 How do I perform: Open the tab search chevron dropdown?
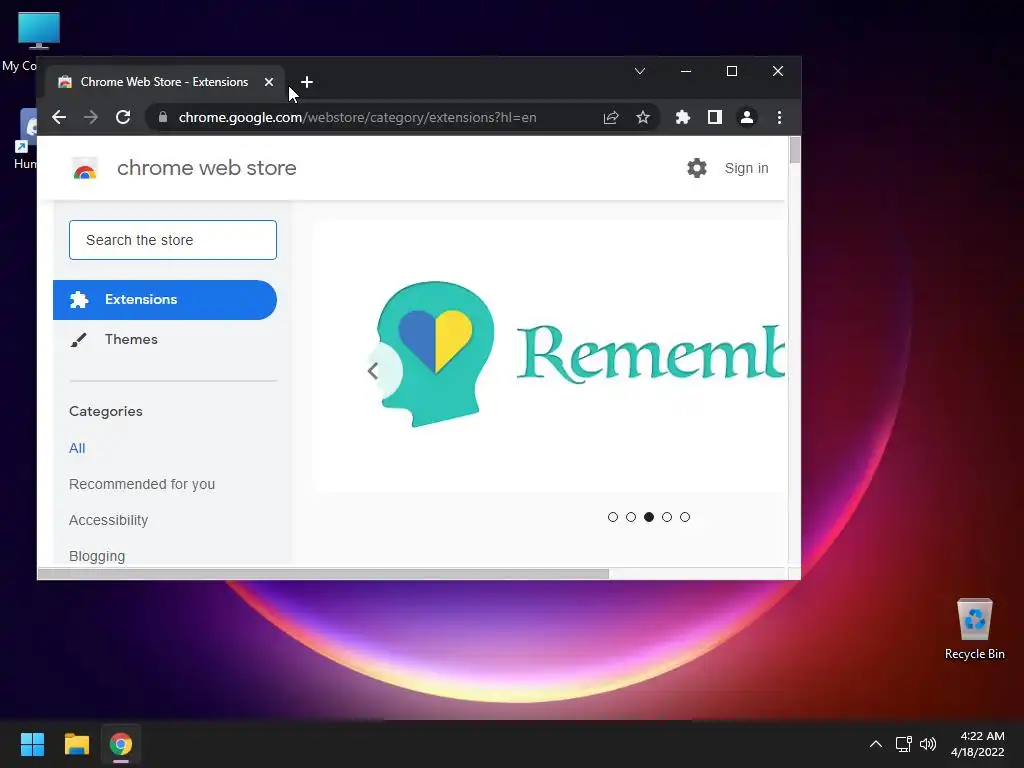[x=640, y=71]
